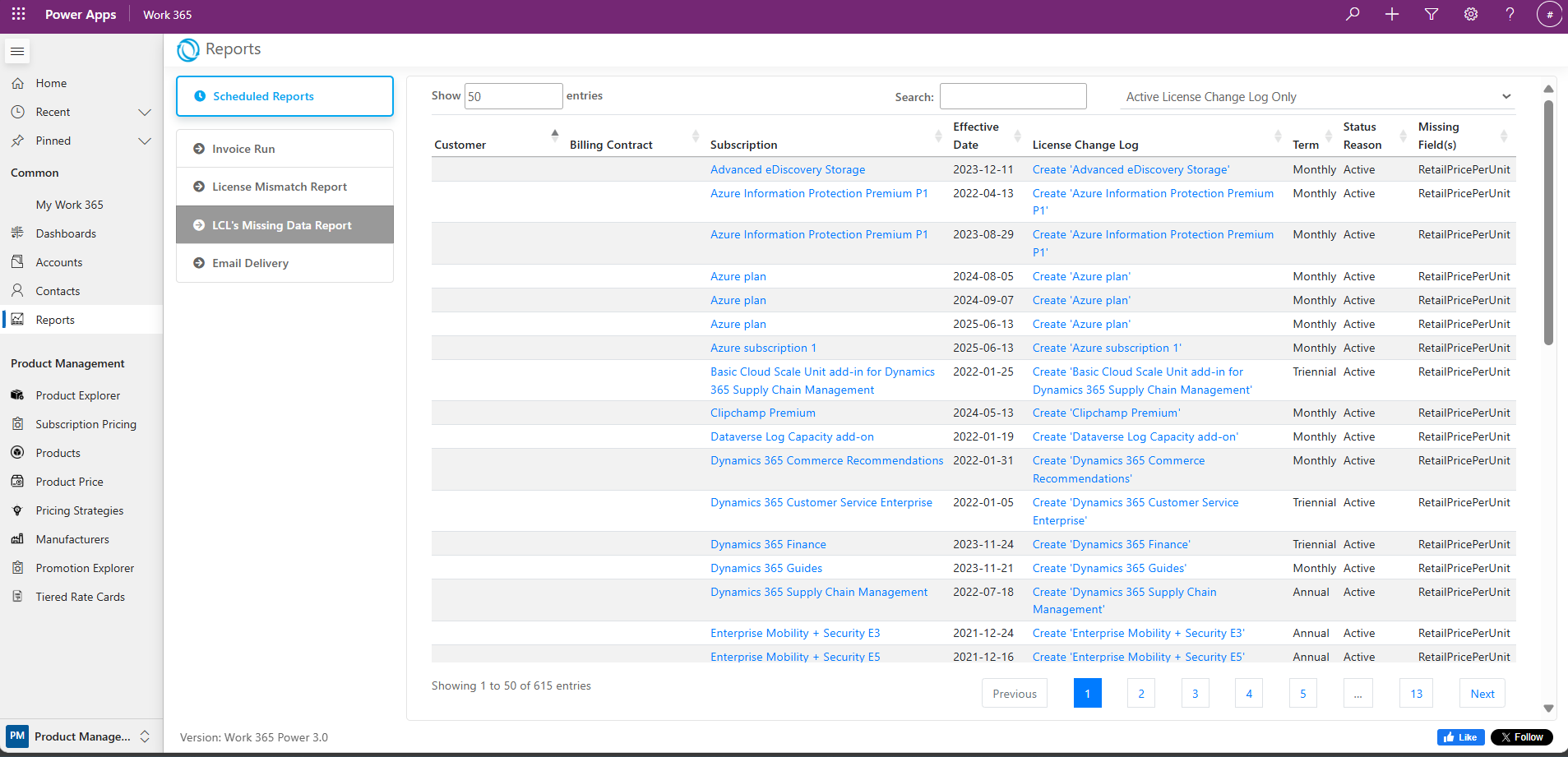Click the Subscription Pricing icon in sidebar

(17, 424)
